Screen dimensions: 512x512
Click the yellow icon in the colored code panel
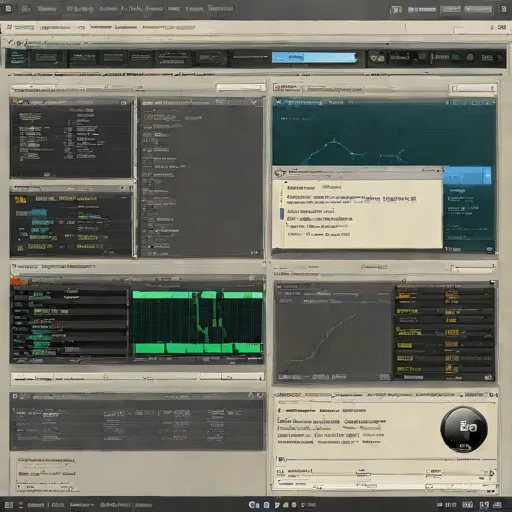click(x=20, y=200)
